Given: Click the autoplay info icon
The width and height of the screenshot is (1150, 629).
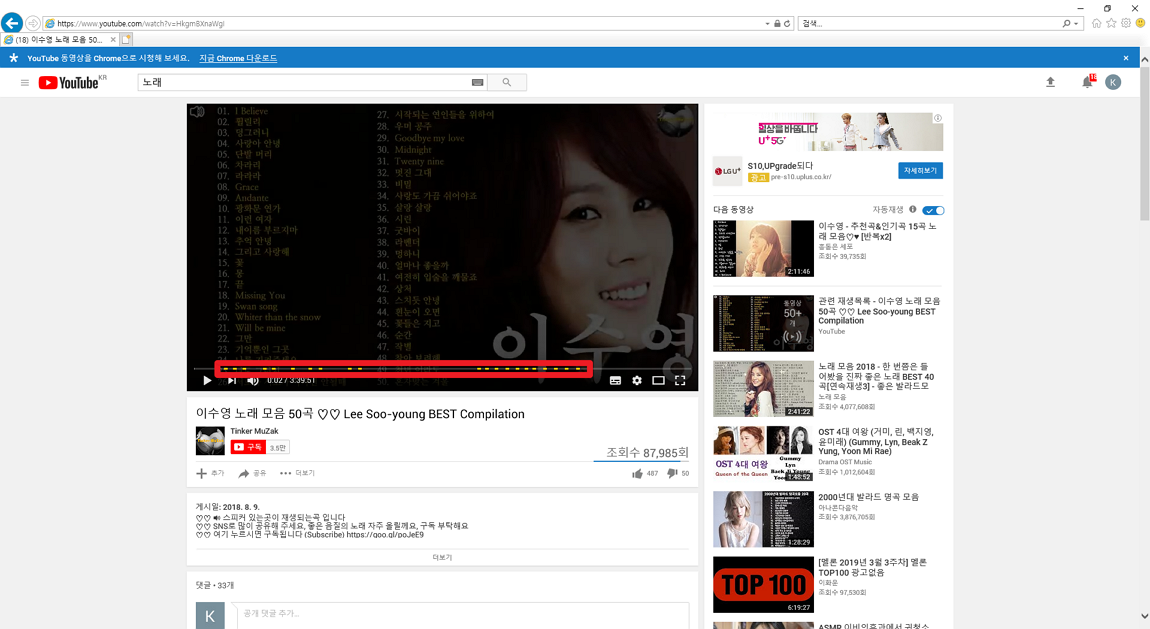Looking at the screenshot, I should pyautogui.click(x=912, y=210).
